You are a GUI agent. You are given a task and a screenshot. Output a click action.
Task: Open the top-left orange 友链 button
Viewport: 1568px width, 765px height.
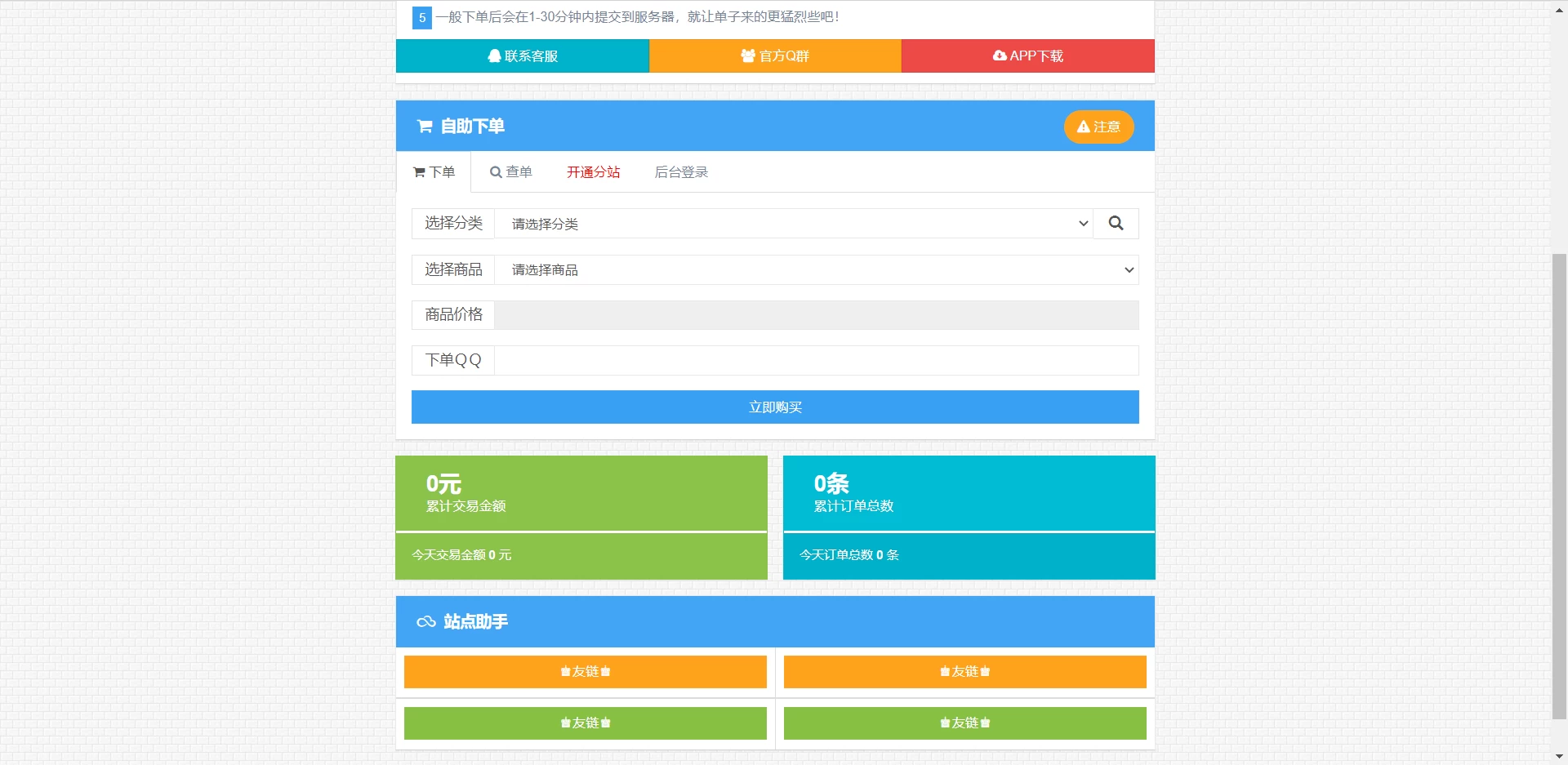coord(586,671)
